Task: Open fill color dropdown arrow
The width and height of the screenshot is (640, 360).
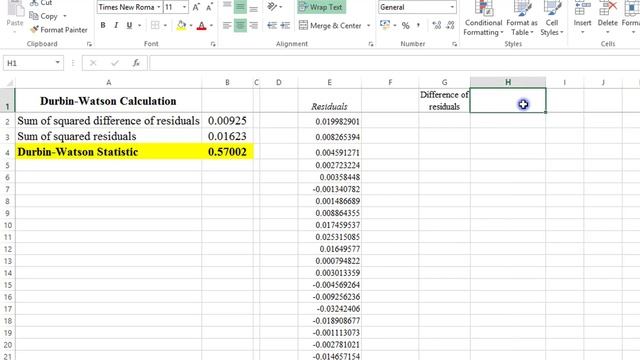Action: (191, 25)
